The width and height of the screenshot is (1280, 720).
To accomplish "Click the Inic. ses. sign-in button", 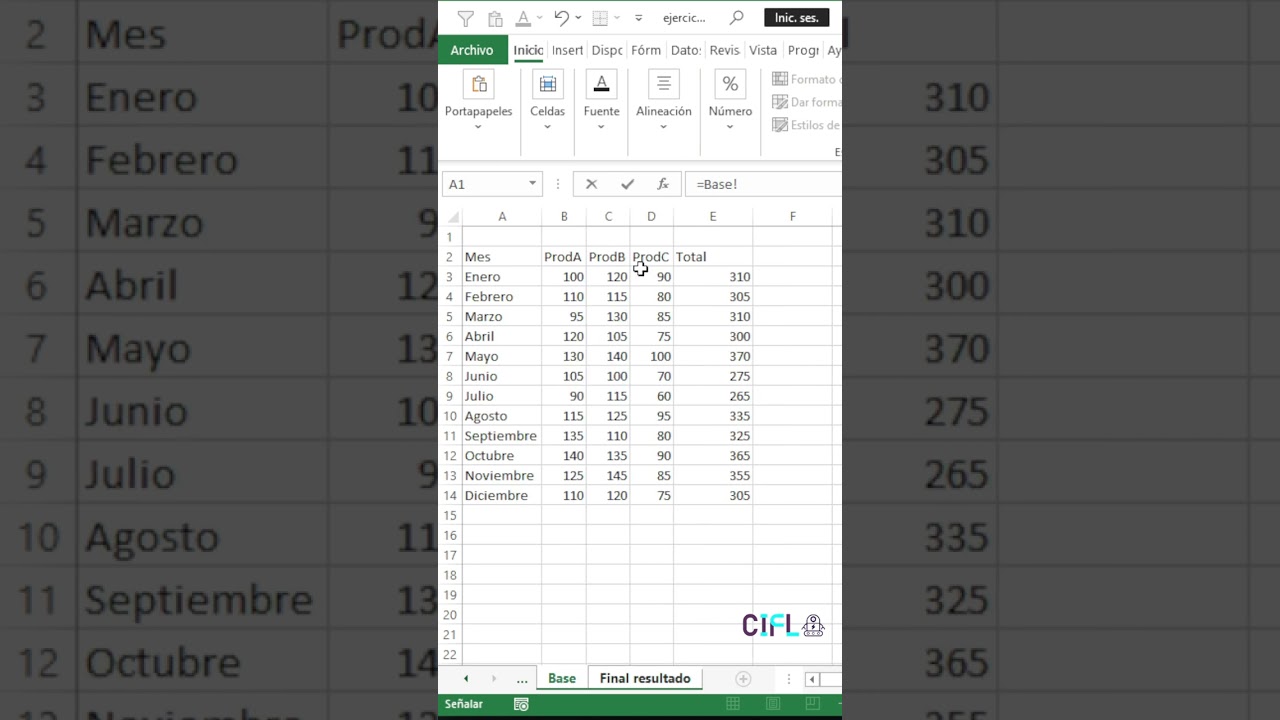I will pyautogui.click(x=796, y=18).
